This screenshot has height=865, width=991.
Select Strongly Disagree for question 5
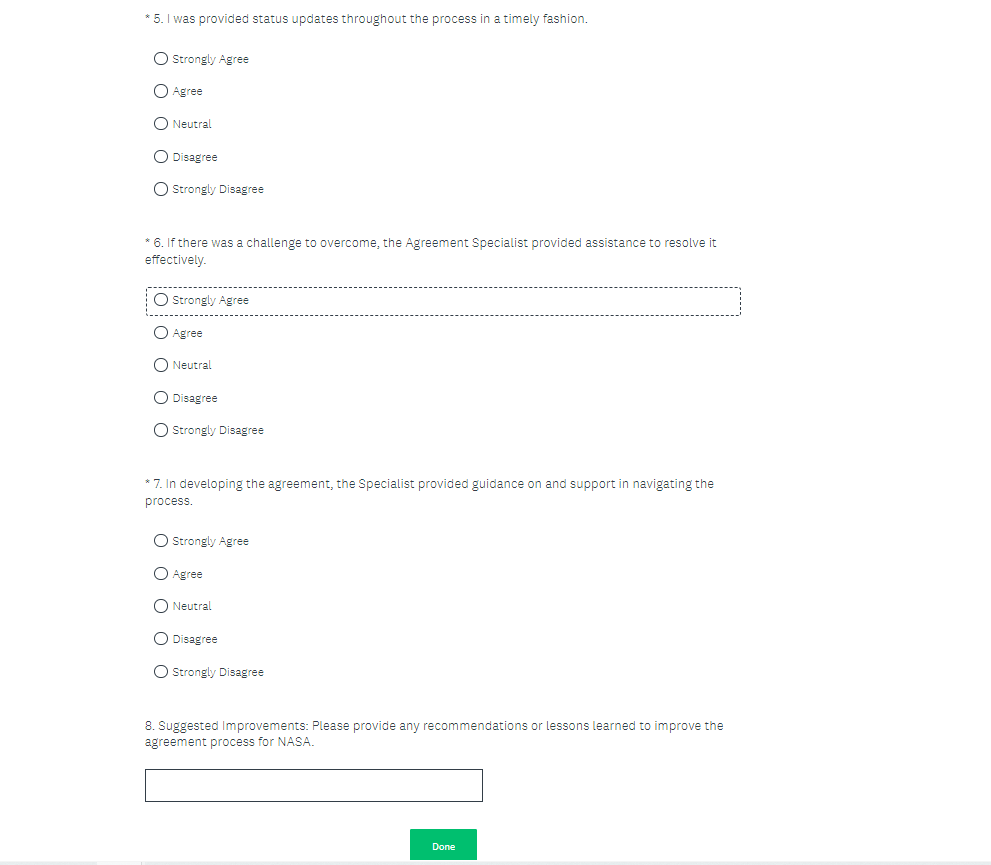click(x=161, y=189)
